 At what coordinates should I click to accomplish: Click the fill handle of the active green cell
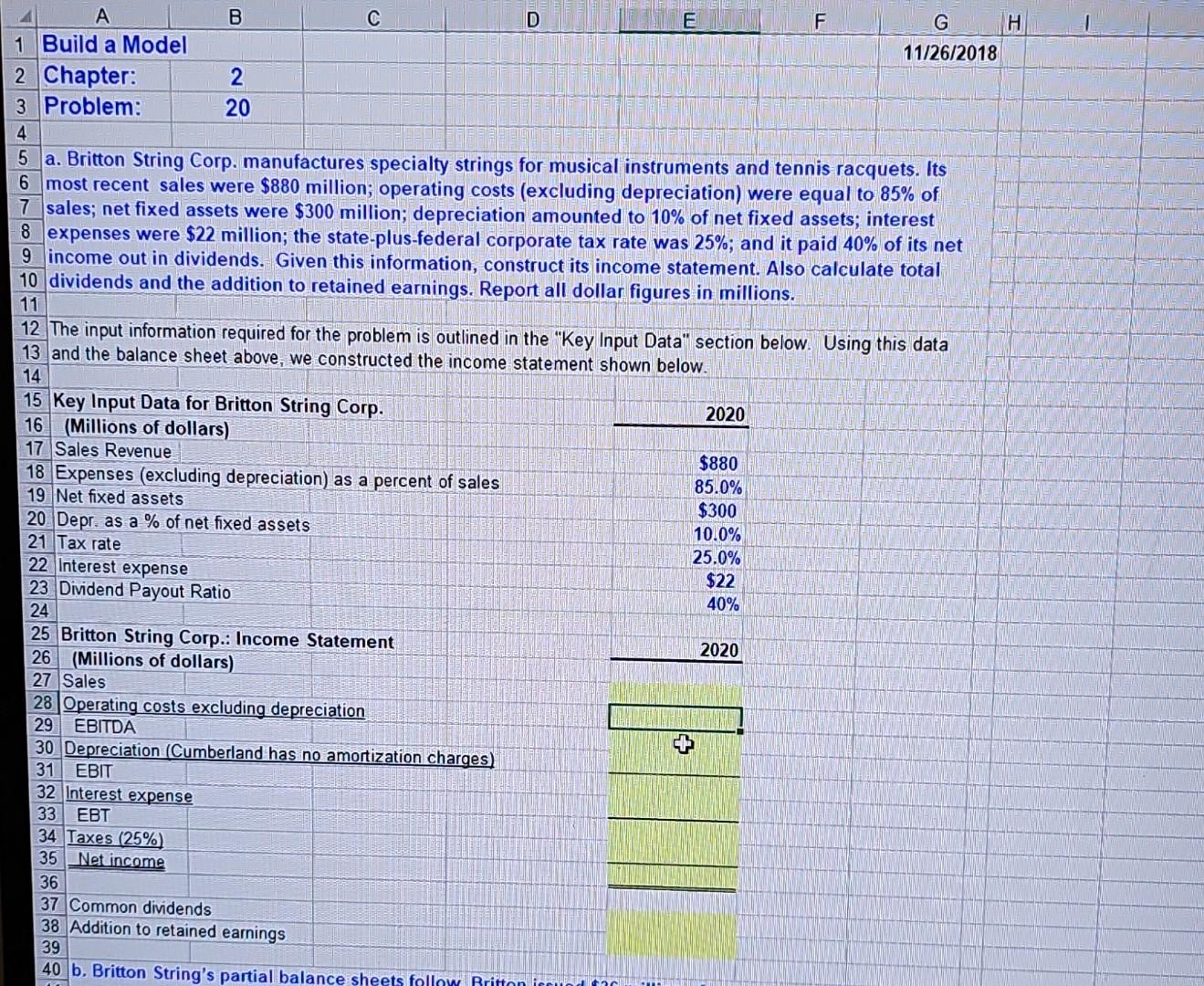pyautogui.click(x=741, y=730)
